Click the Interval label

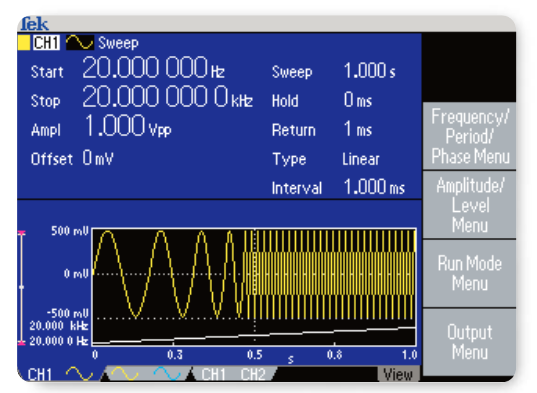[297, 188]
